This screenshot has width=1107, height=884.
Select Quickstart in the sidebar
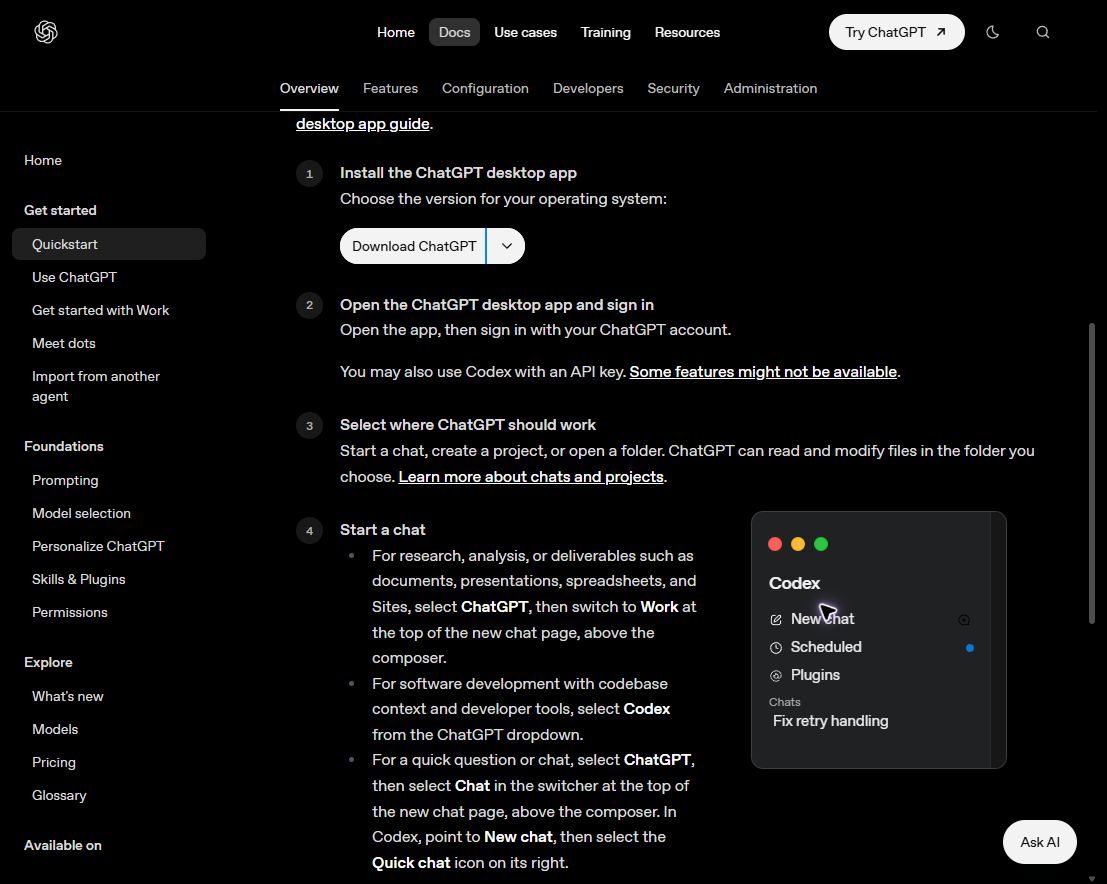point(109,244)
